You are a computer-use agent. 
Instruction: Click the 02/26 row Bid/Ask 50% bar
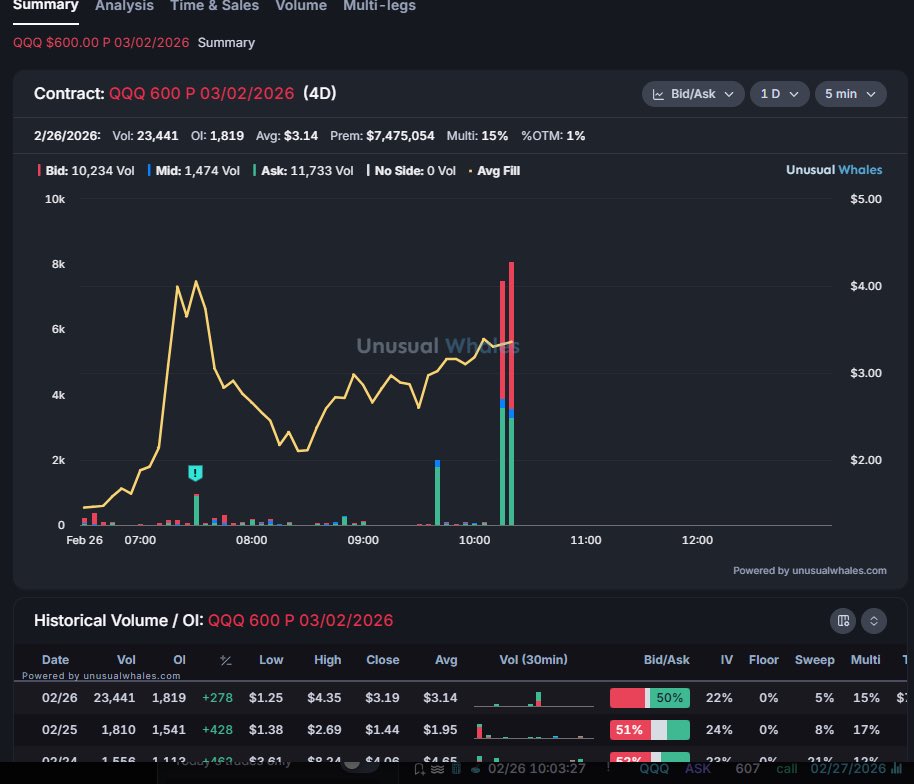pos(650,698)
